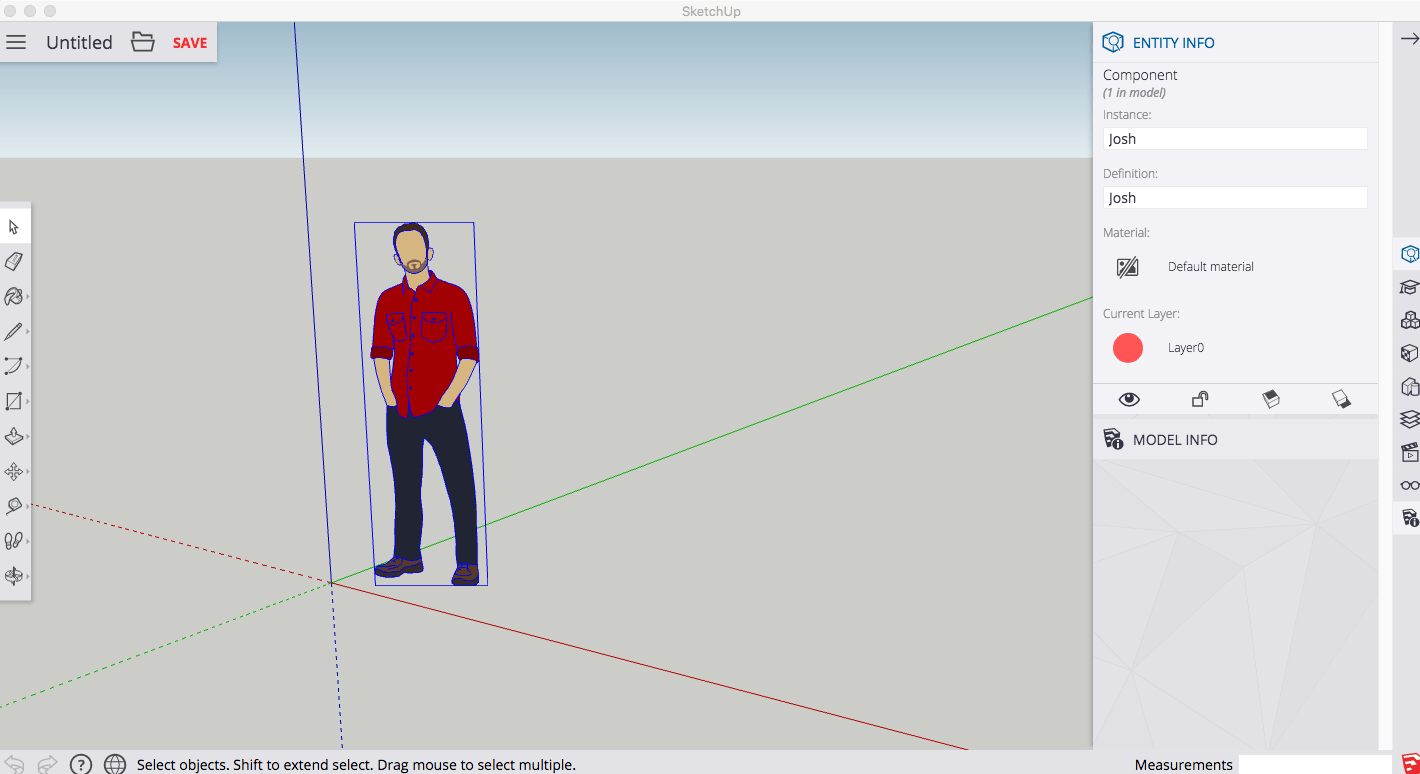Select the Line drawing tool

click(15, 331)
